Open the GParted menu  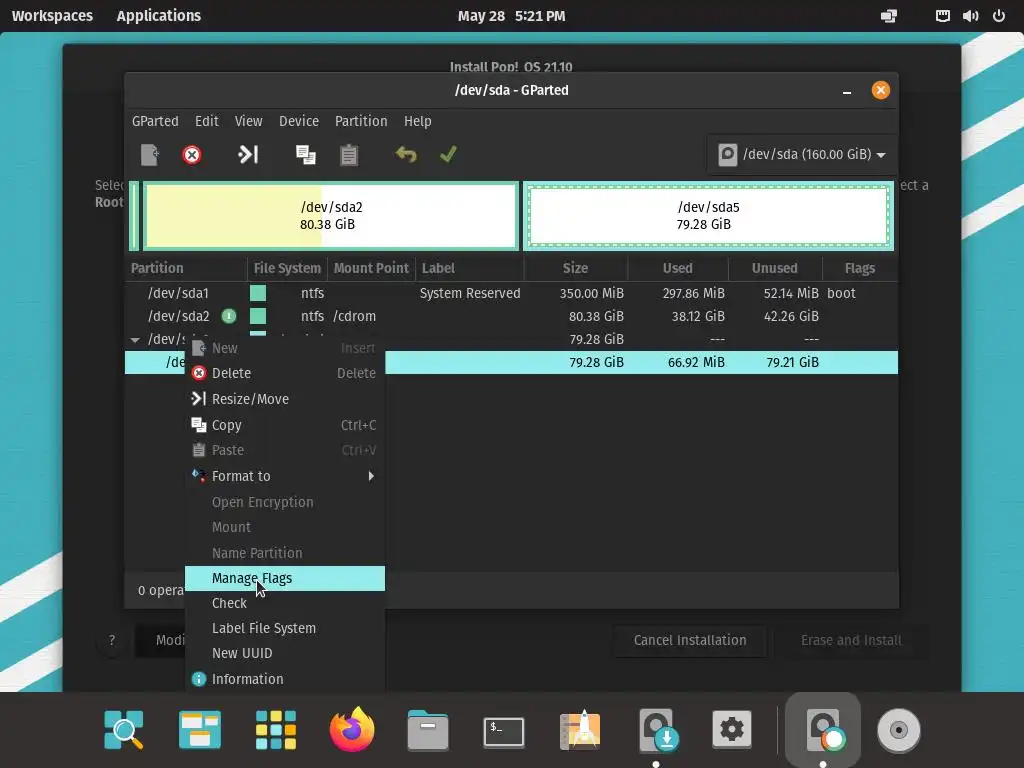tap(155, 121)
